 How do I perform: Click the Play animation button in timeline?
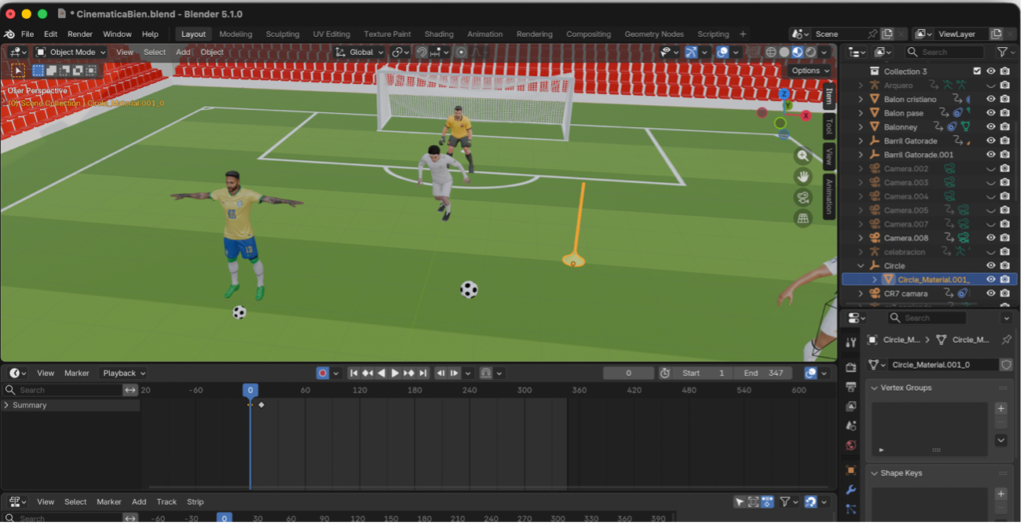click(x=395, y=374)
